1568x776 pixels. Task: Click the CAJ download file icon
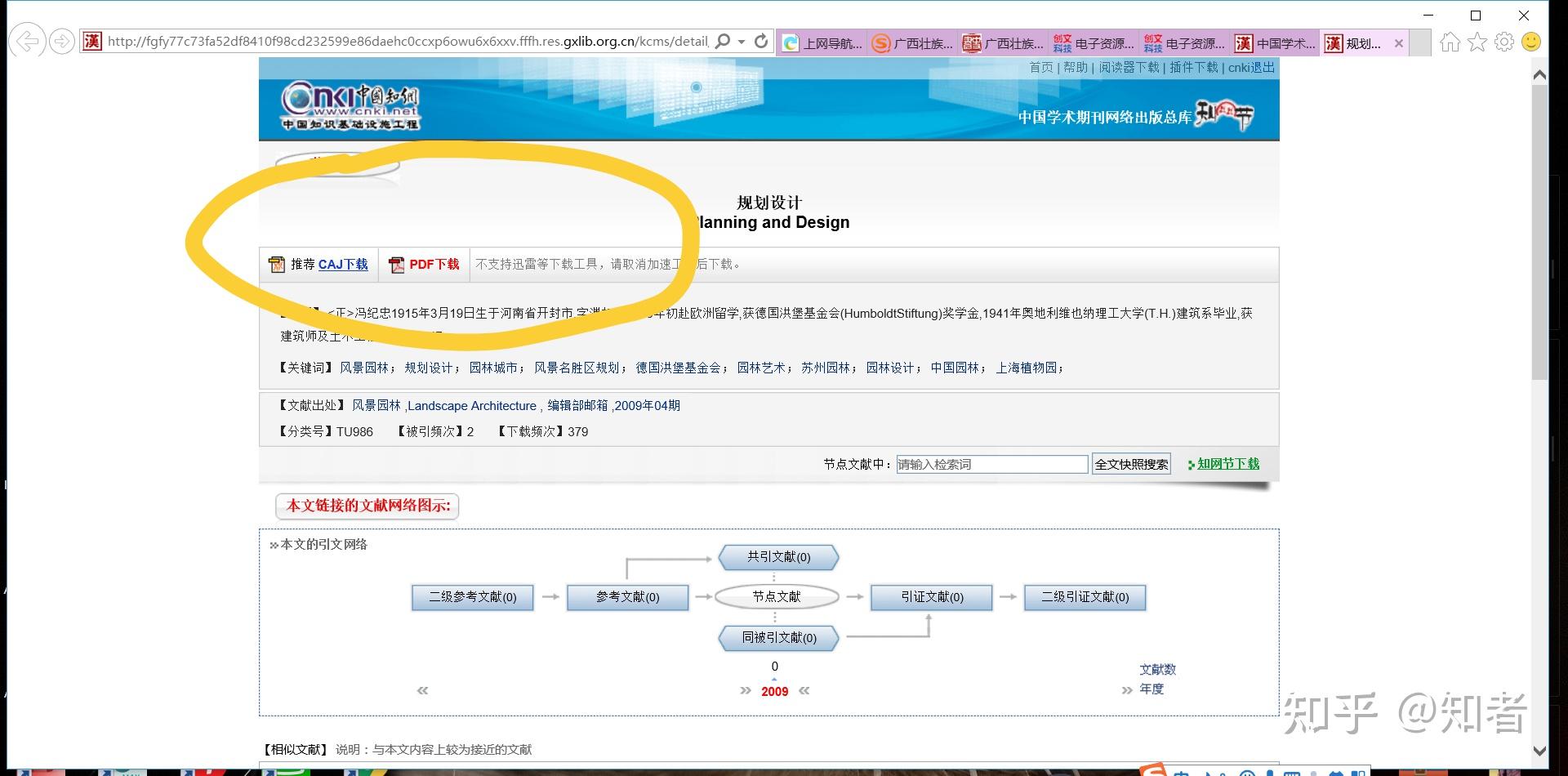pyautogui.click(x=277, y=265)
